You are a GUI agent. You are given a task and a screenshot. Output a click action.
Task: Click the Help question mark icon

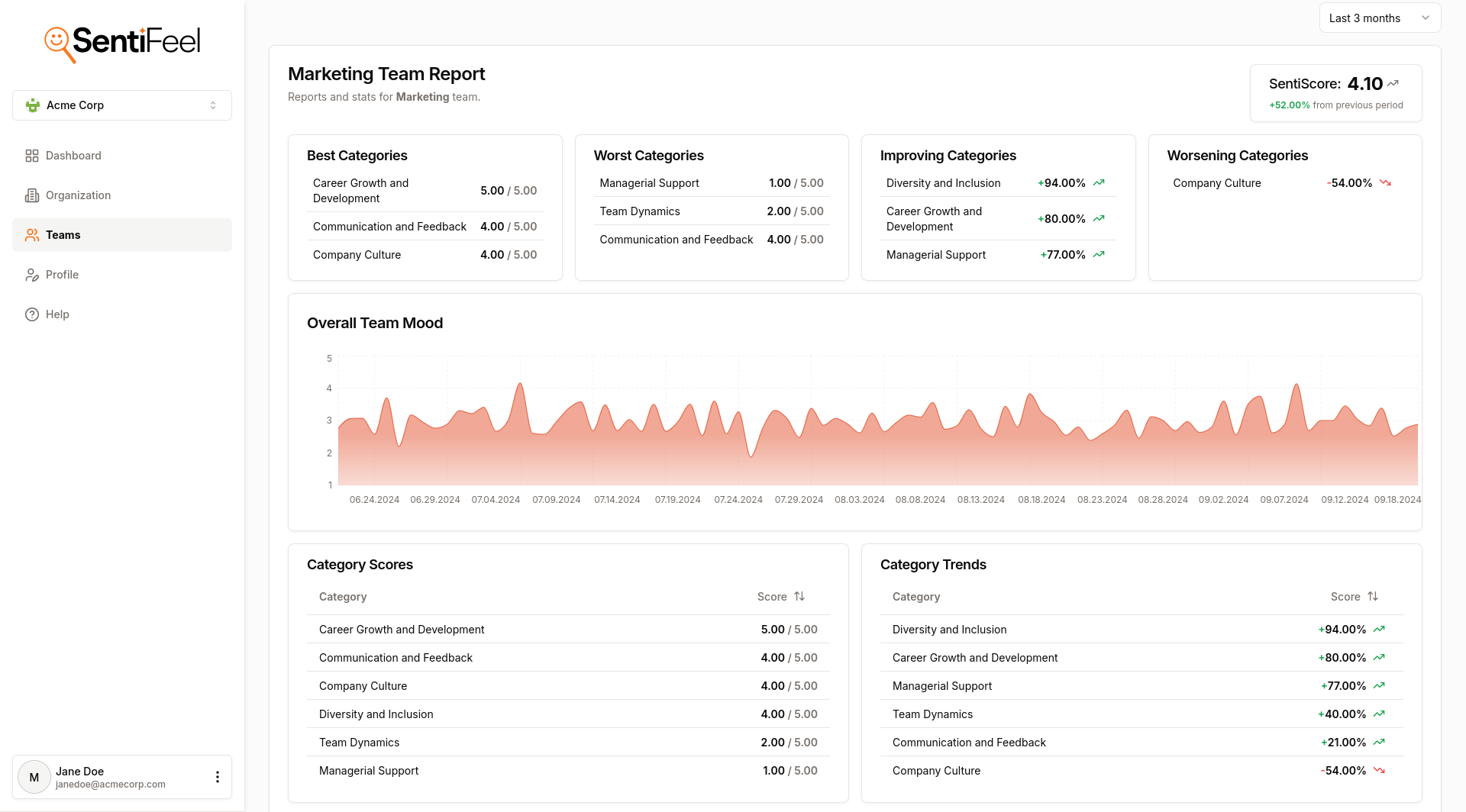click(32, 314)
